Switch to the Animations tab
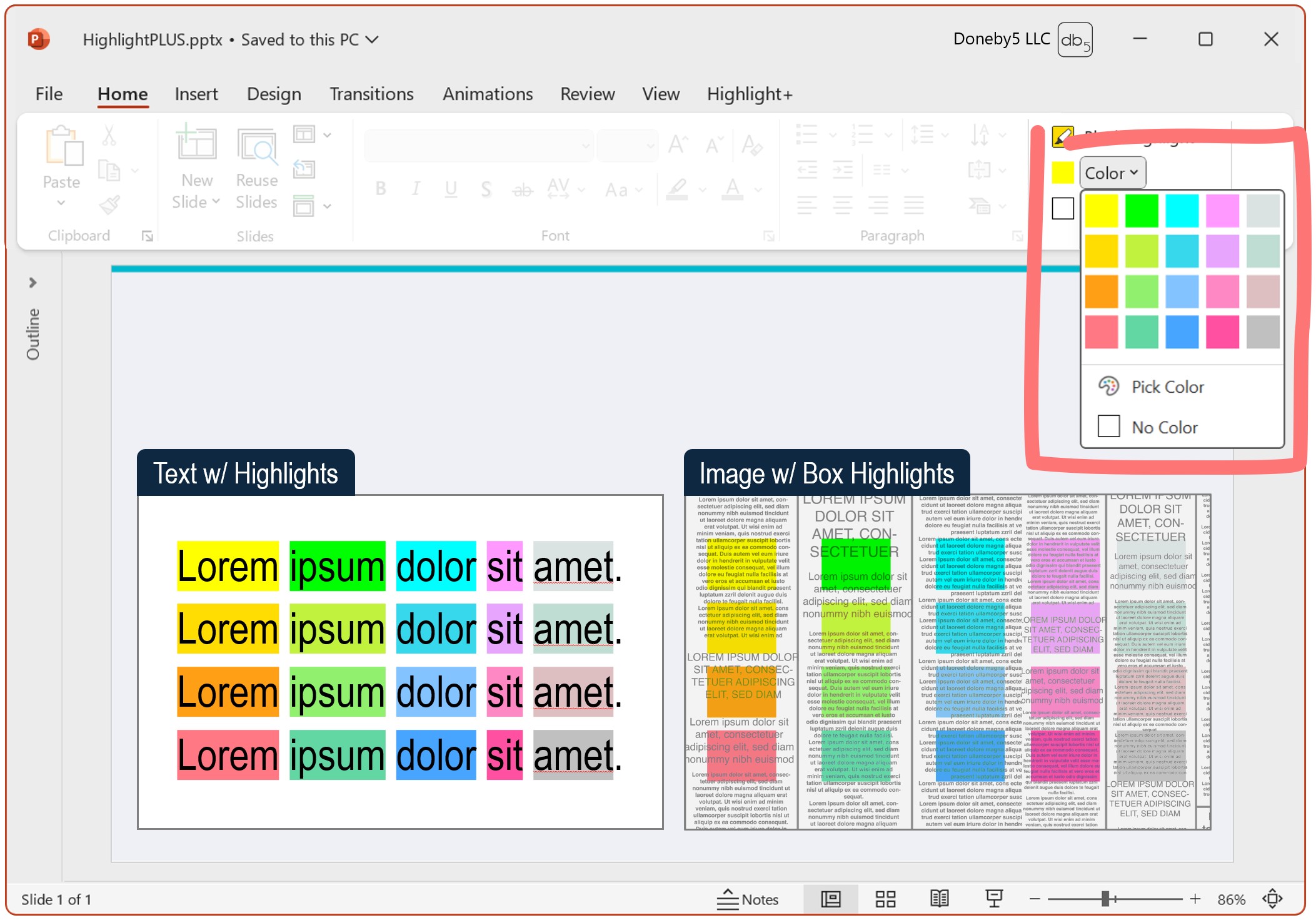The width and height of the screenshot is (1316, 920). (488, 94)
